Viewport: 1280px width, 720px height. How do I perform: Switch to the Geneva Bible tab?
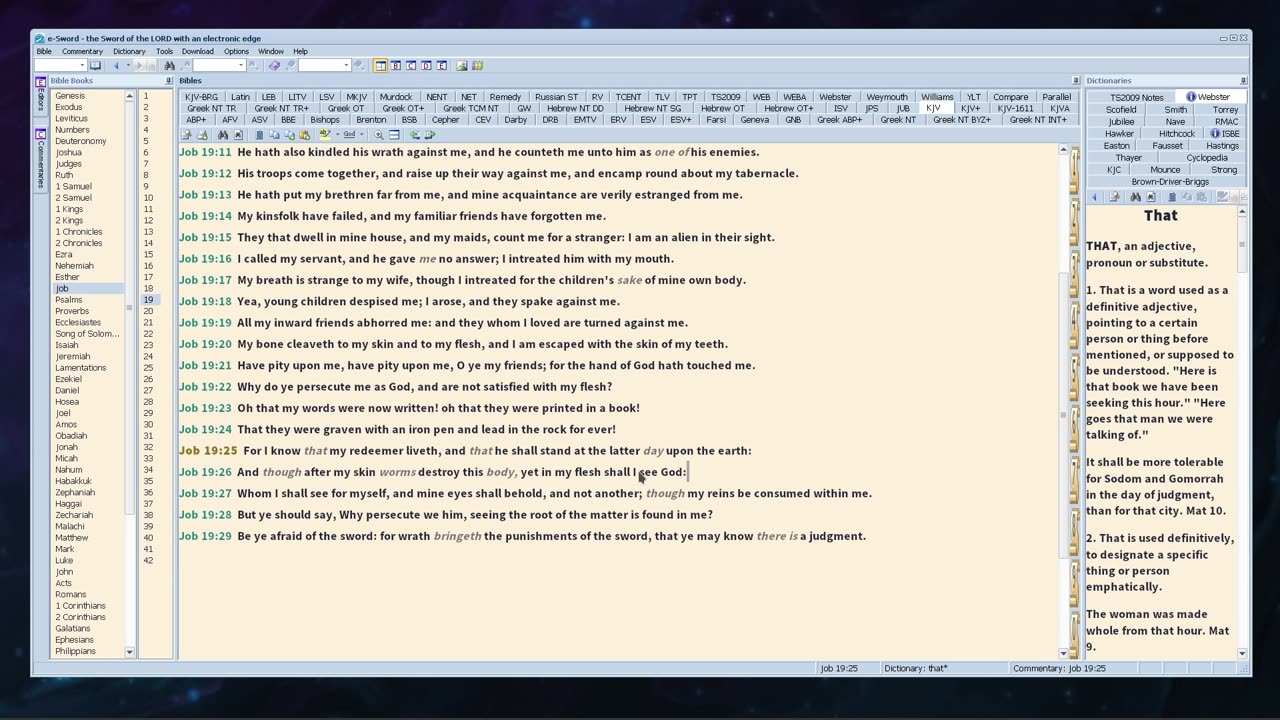coord(755,120)
